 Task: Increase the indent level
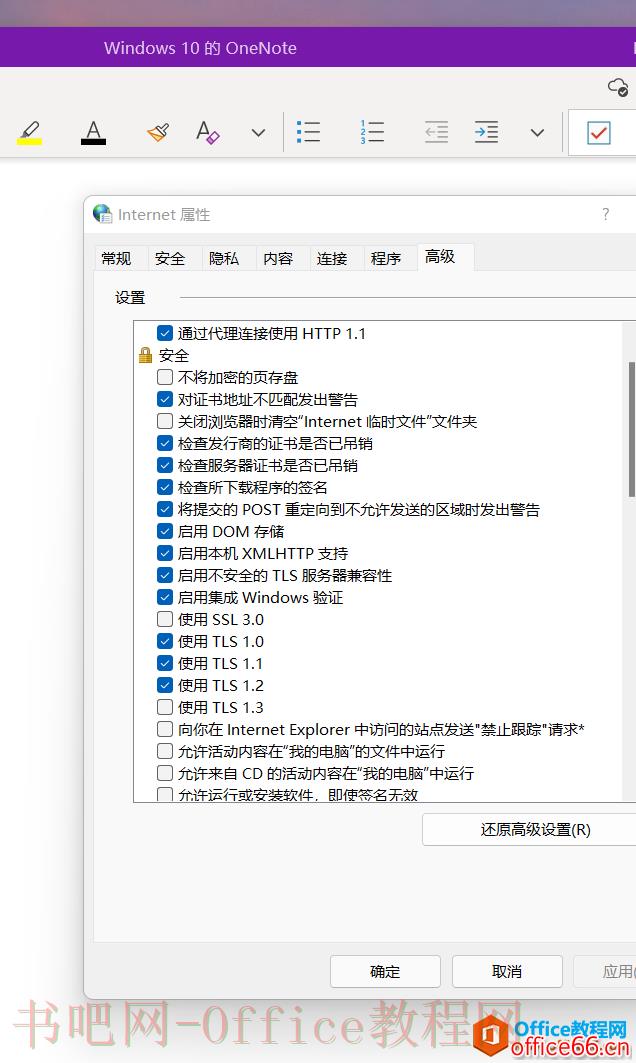[486, 132]
